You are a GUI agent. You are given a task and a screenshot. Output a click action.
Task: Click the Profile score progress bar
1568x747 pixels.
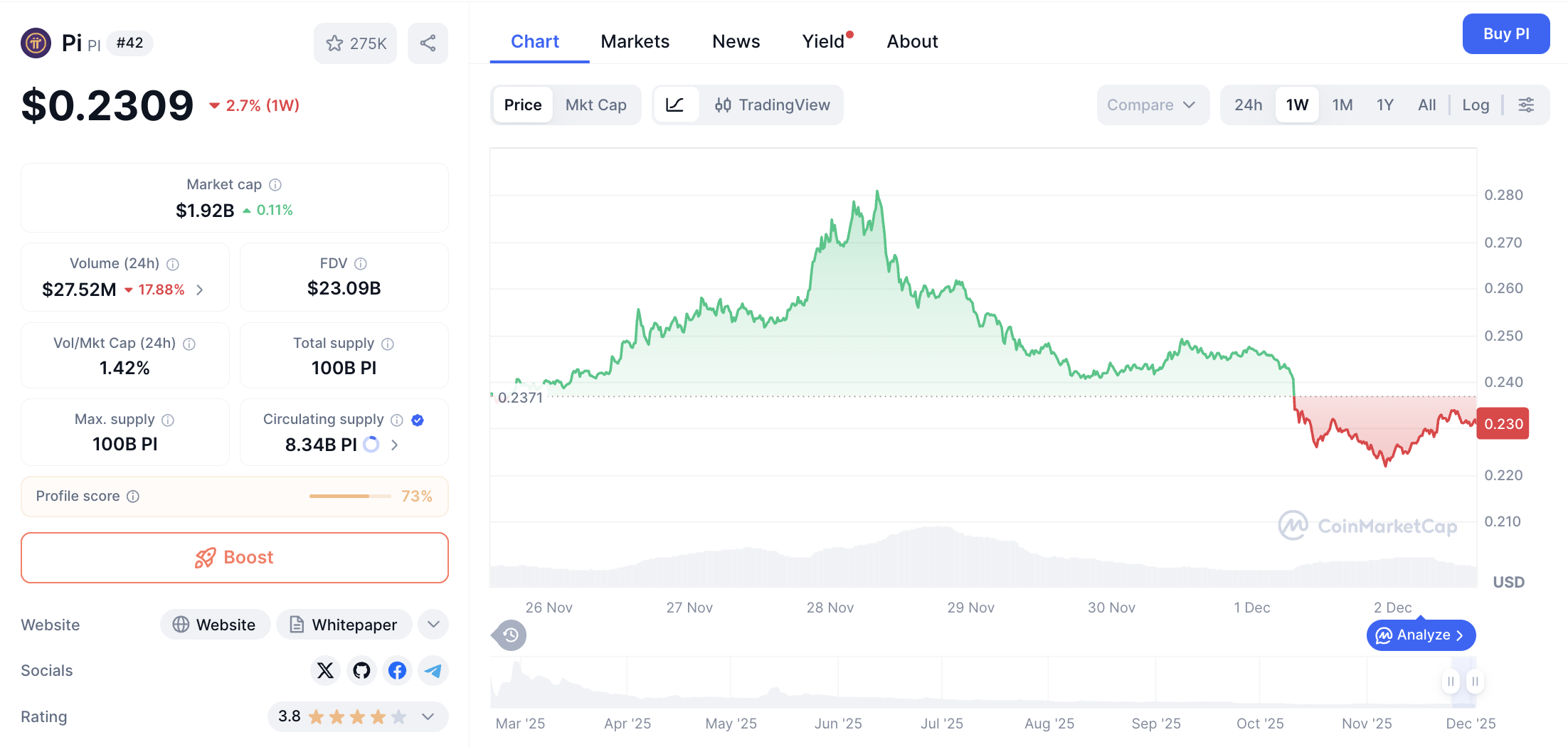click(349, 496)
